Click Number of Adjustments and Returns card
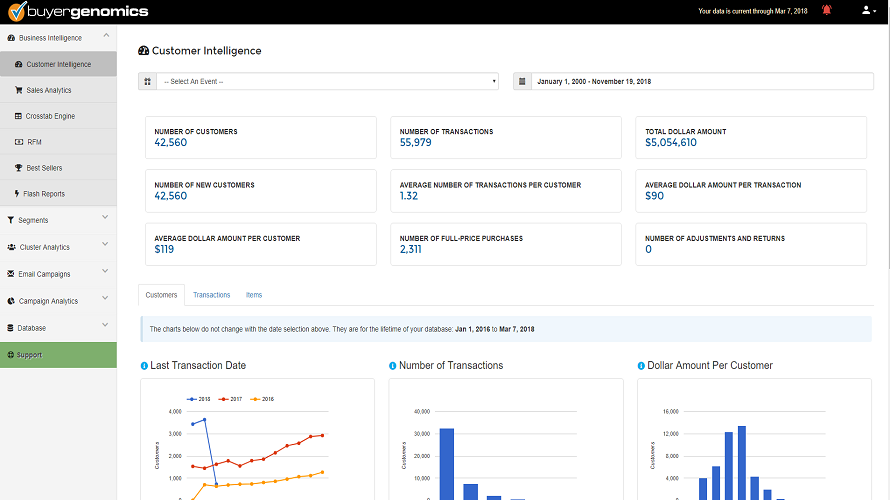The width and height of the screenshot is (890, 500). point(751,244)
